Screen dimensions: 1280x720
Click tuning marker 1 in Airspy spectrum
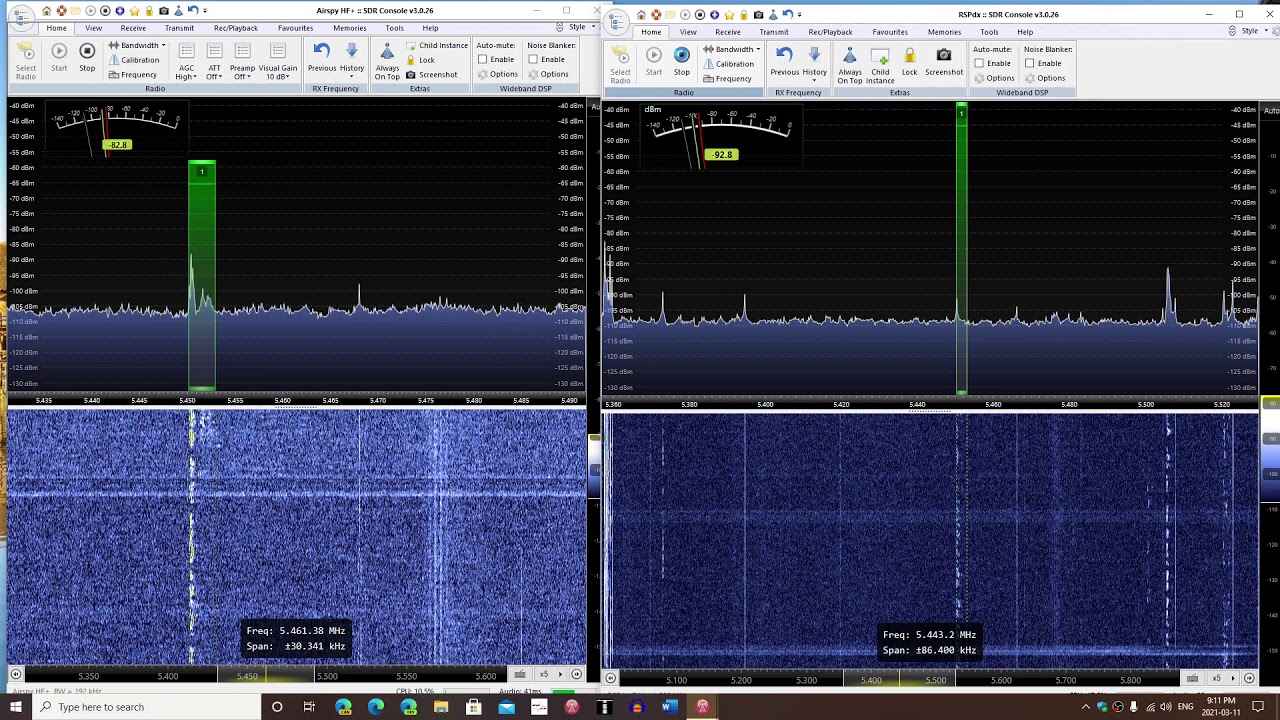[201, 172]
